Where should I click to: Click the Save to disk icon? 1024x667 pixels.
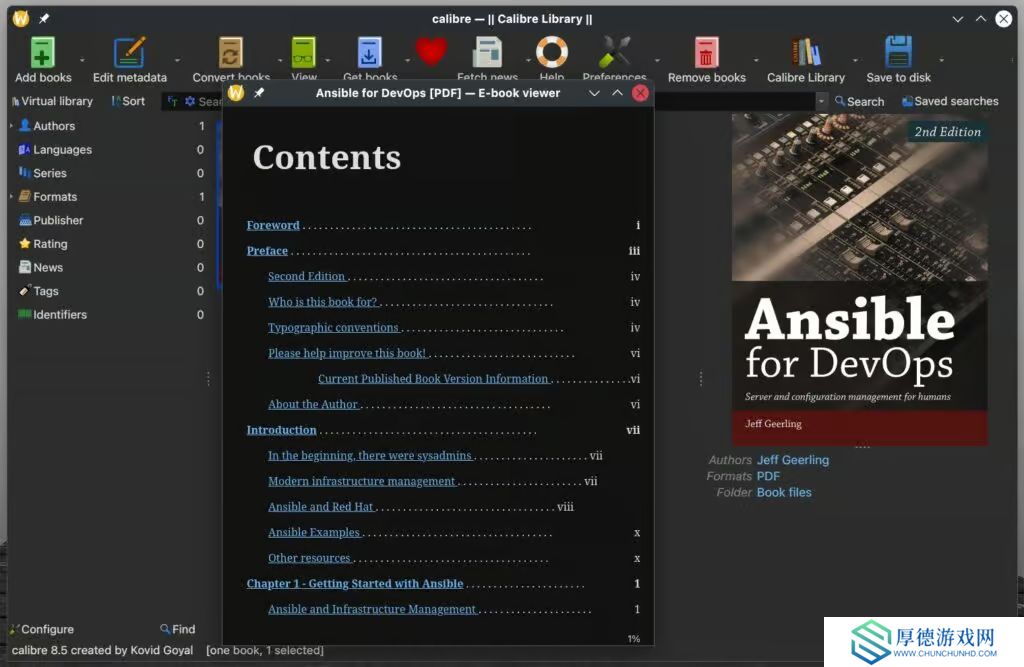click(x=899, y=52)
